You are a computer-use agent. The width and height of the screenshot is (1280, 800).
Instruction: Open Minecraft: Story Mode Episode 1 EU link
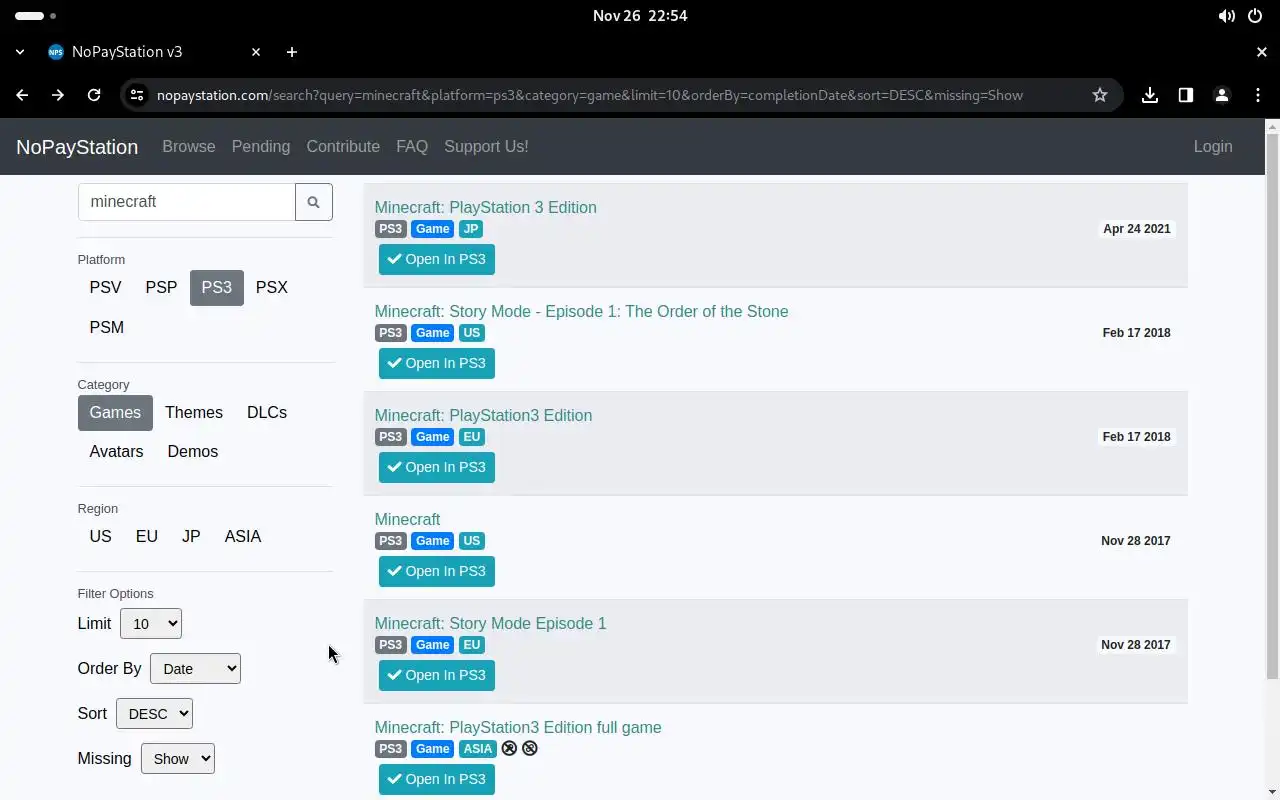490,623
